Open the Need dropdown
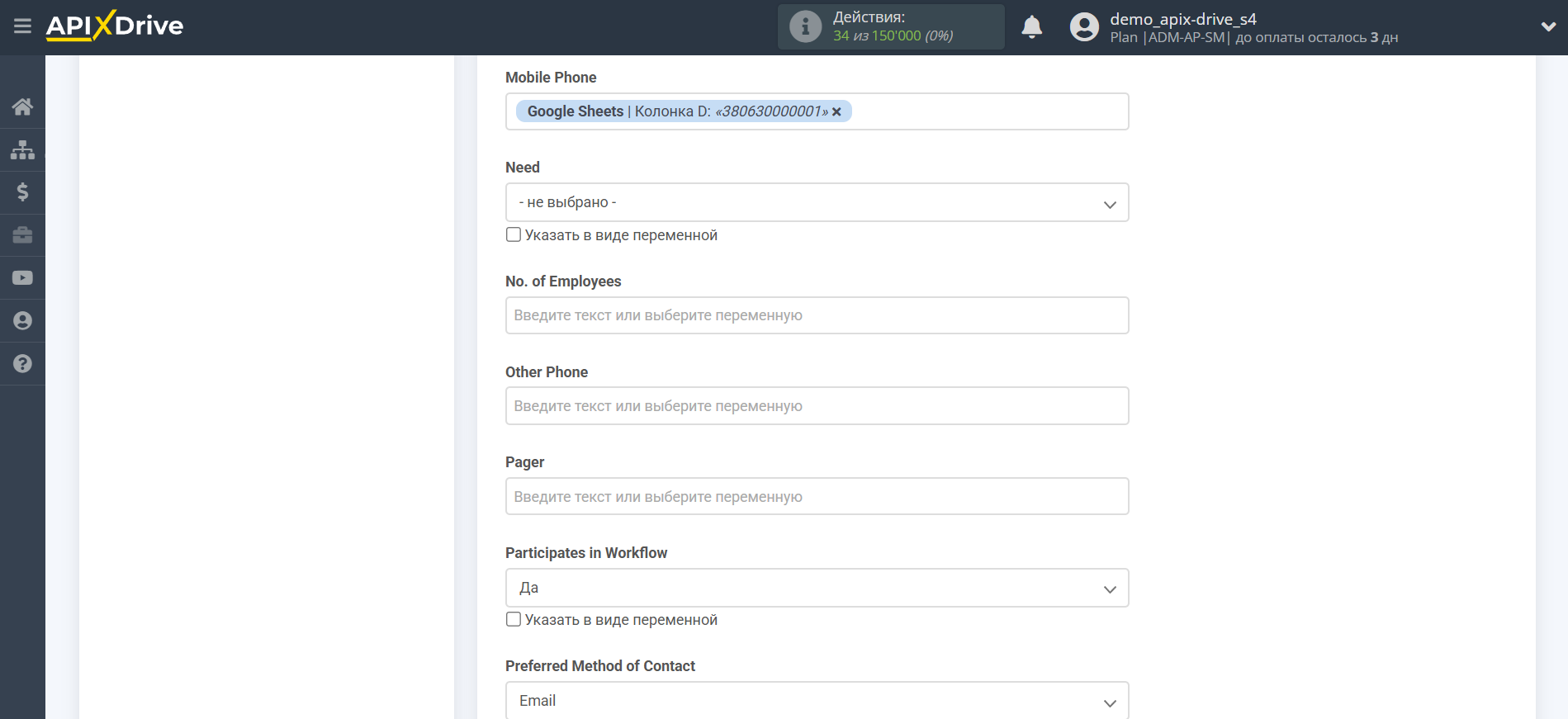This screenshot has height=719, width=1568. [x=817, y=202]
